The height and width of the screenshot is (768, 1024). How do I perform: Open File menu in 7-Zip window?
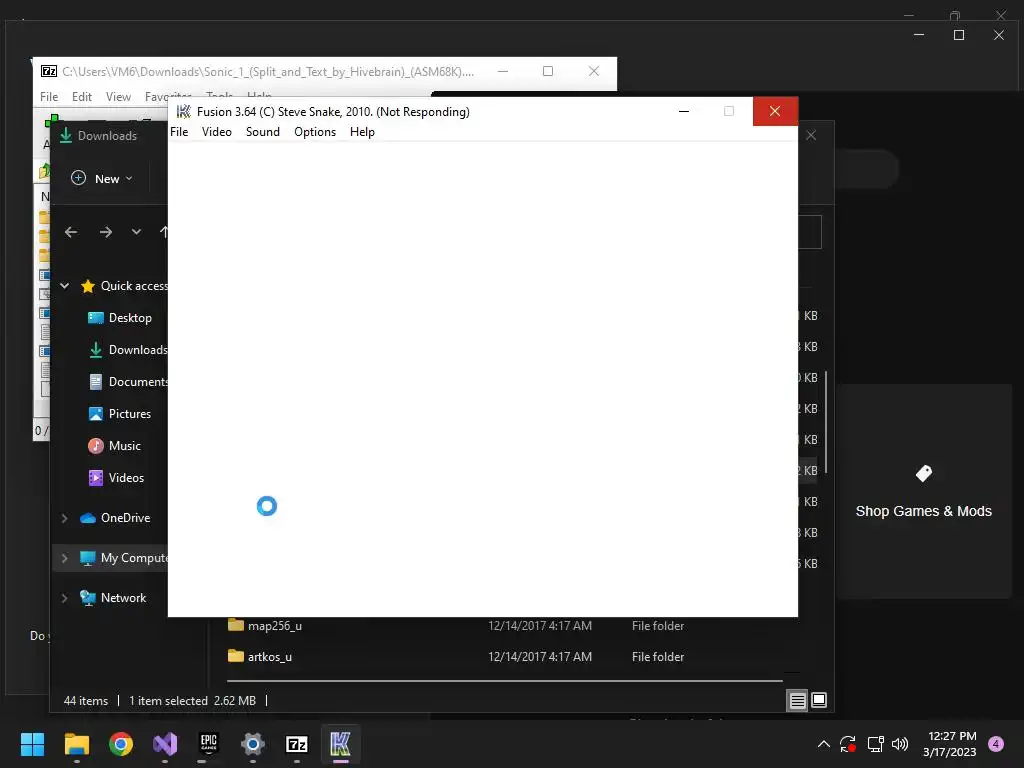pyautogui.click(x=49, y=97)
